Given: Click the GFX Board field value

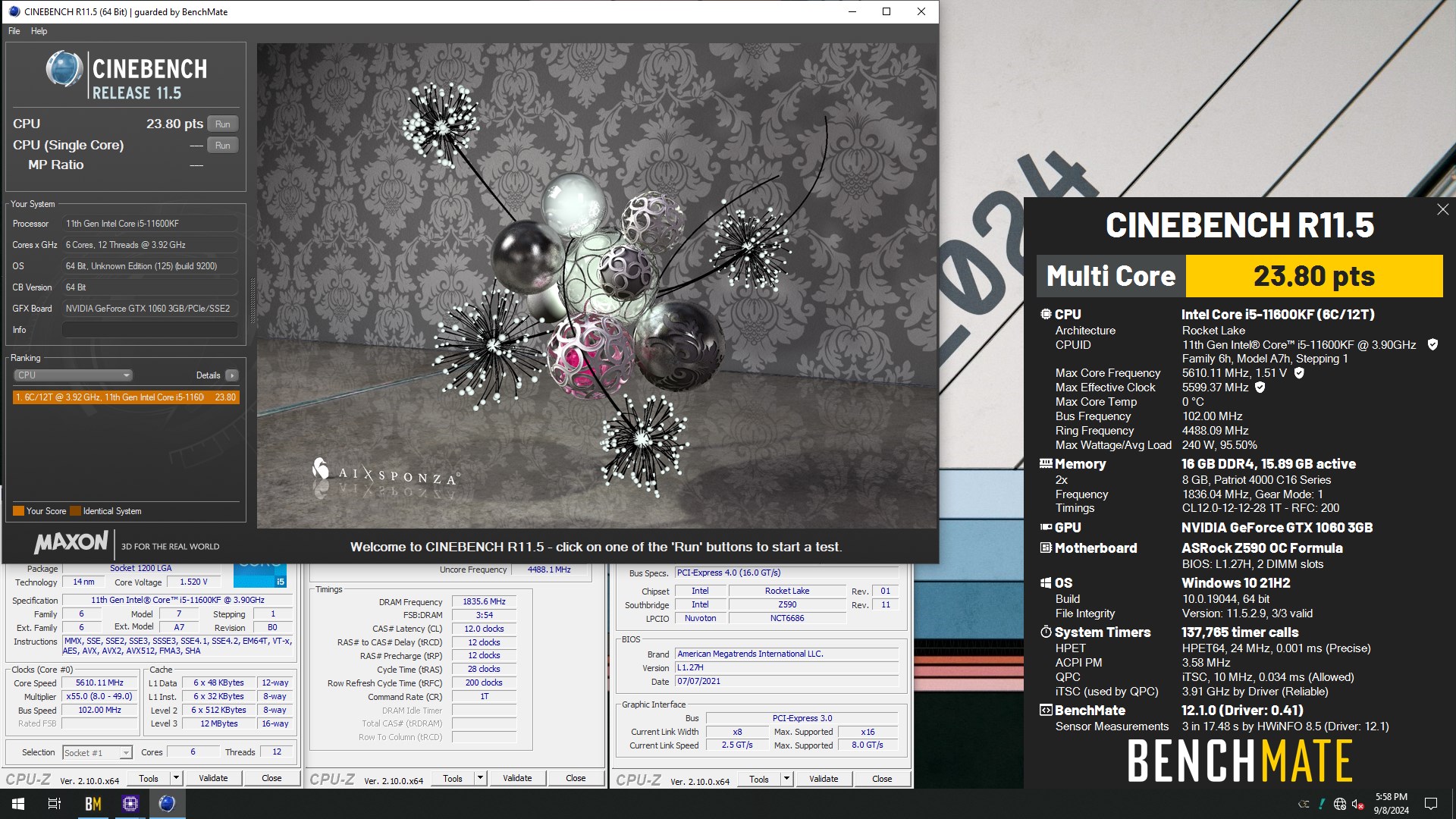Looking at the screenshot, I should [150, 309].
